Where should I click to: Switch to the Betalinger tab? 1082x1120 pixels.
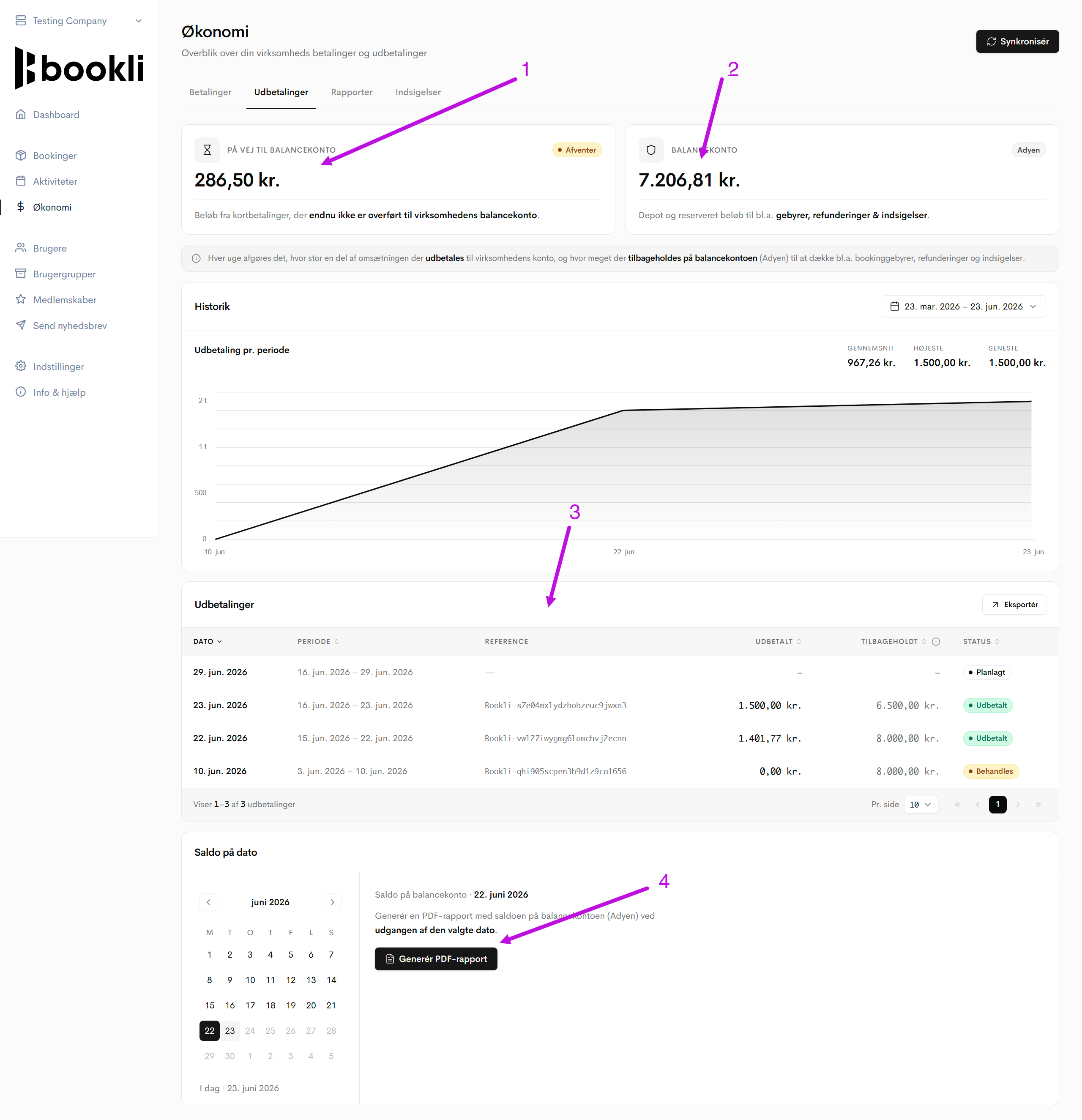click(210, 92)
